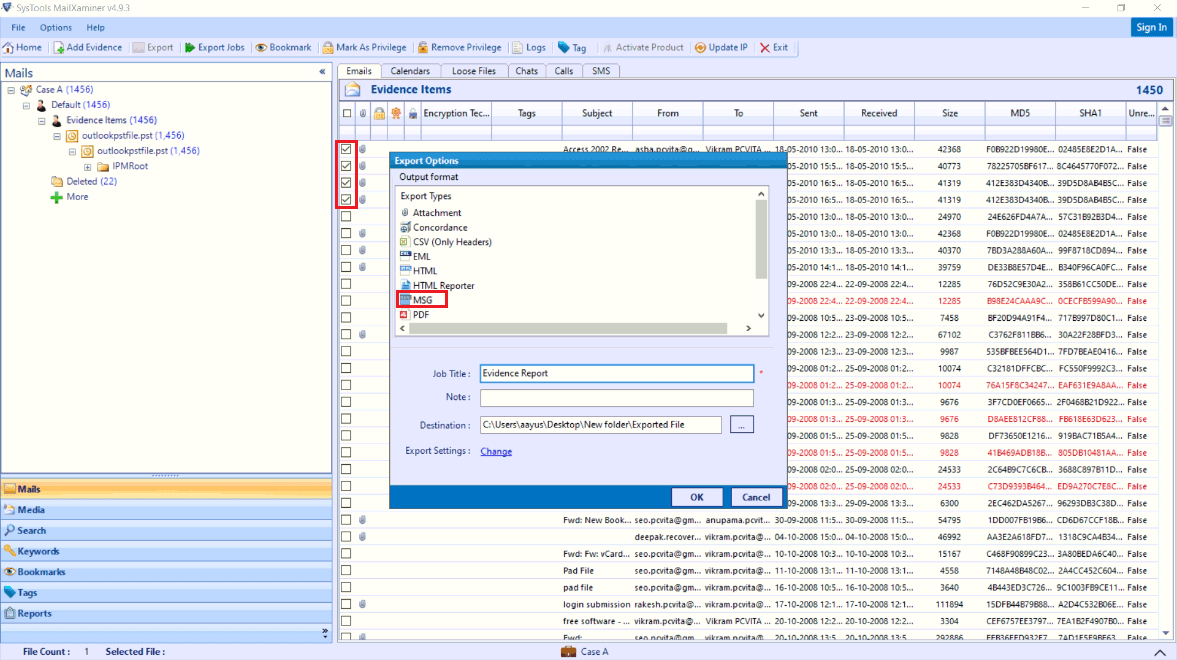Switch to the Chats tab
Screen dimensions: 1177x660
pyautogui.click(x=526, y=71)
